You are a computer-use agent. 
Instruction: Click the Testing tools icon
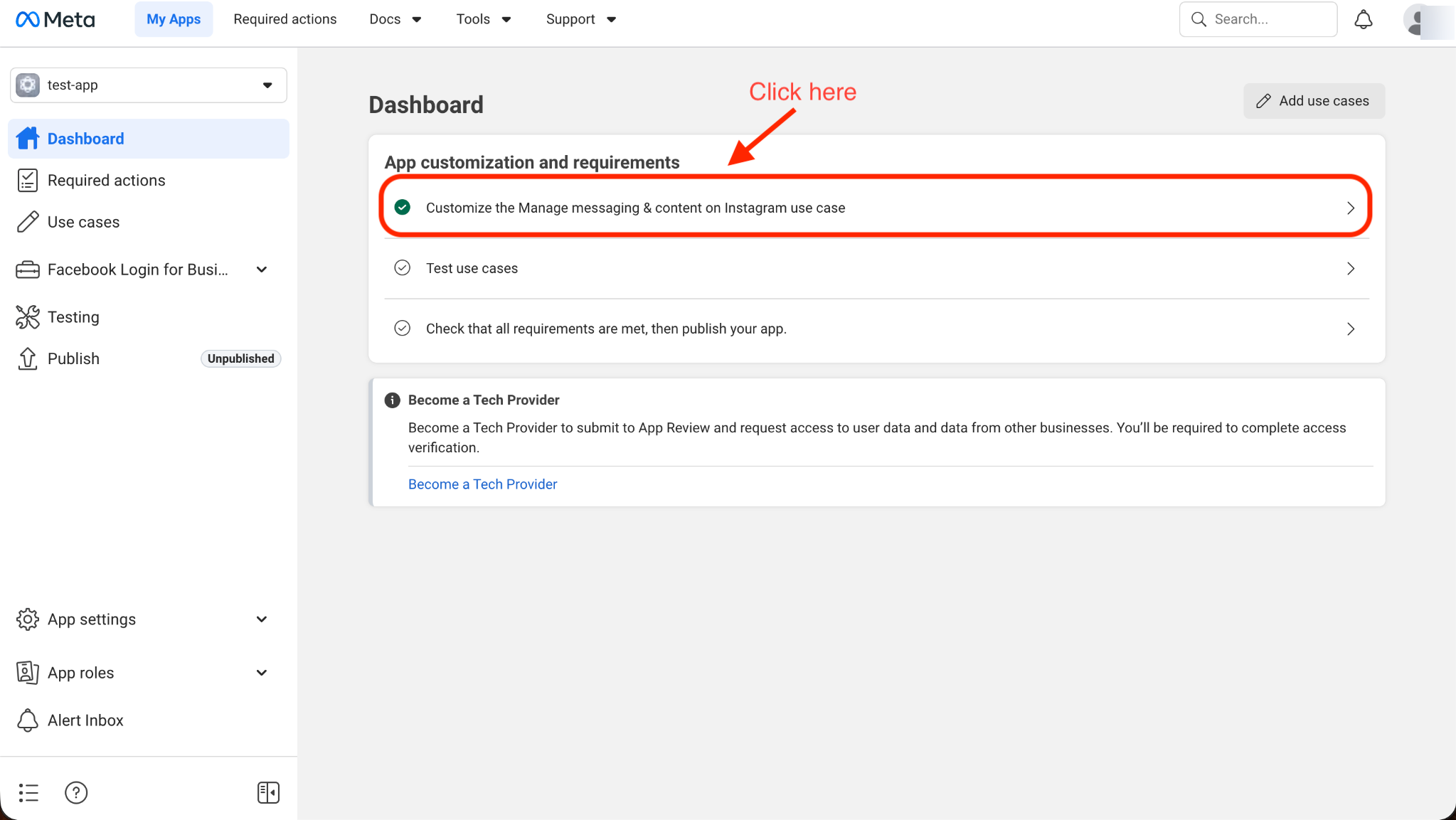(28, 317)
